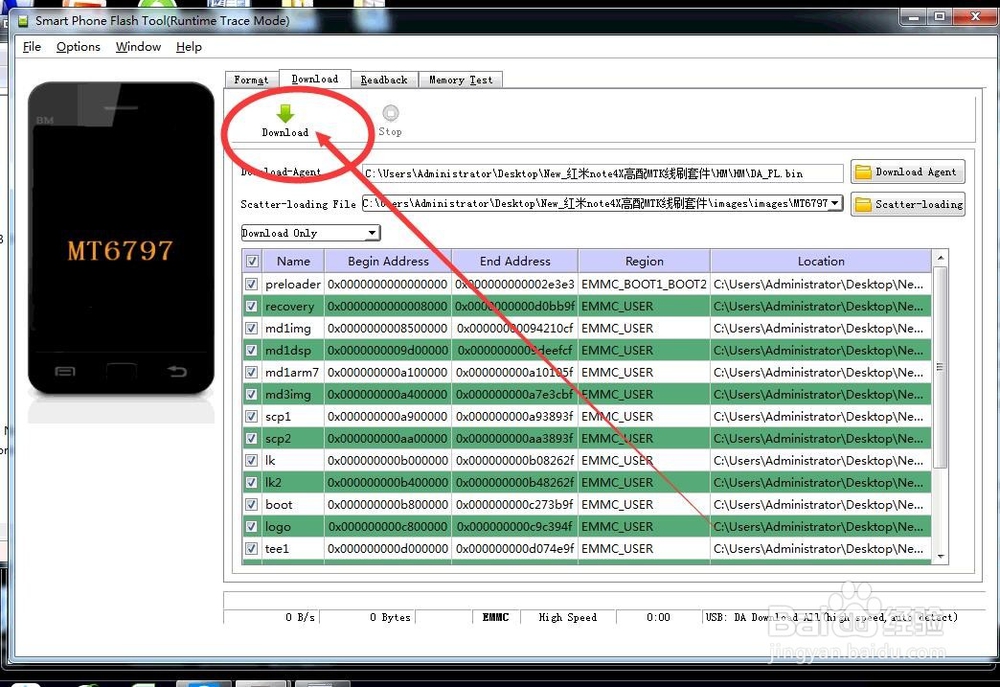The image size is (1000, 687).
Task: Switch to the Memory Test tab
Action: 460,80
